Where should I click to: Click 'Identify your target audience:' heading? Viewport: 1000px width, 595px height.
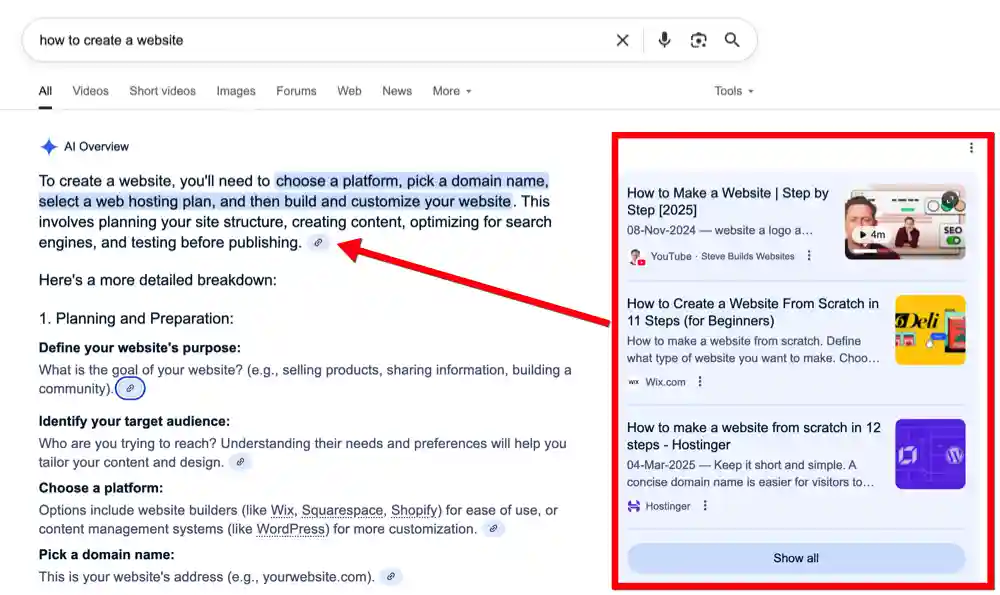134,422
